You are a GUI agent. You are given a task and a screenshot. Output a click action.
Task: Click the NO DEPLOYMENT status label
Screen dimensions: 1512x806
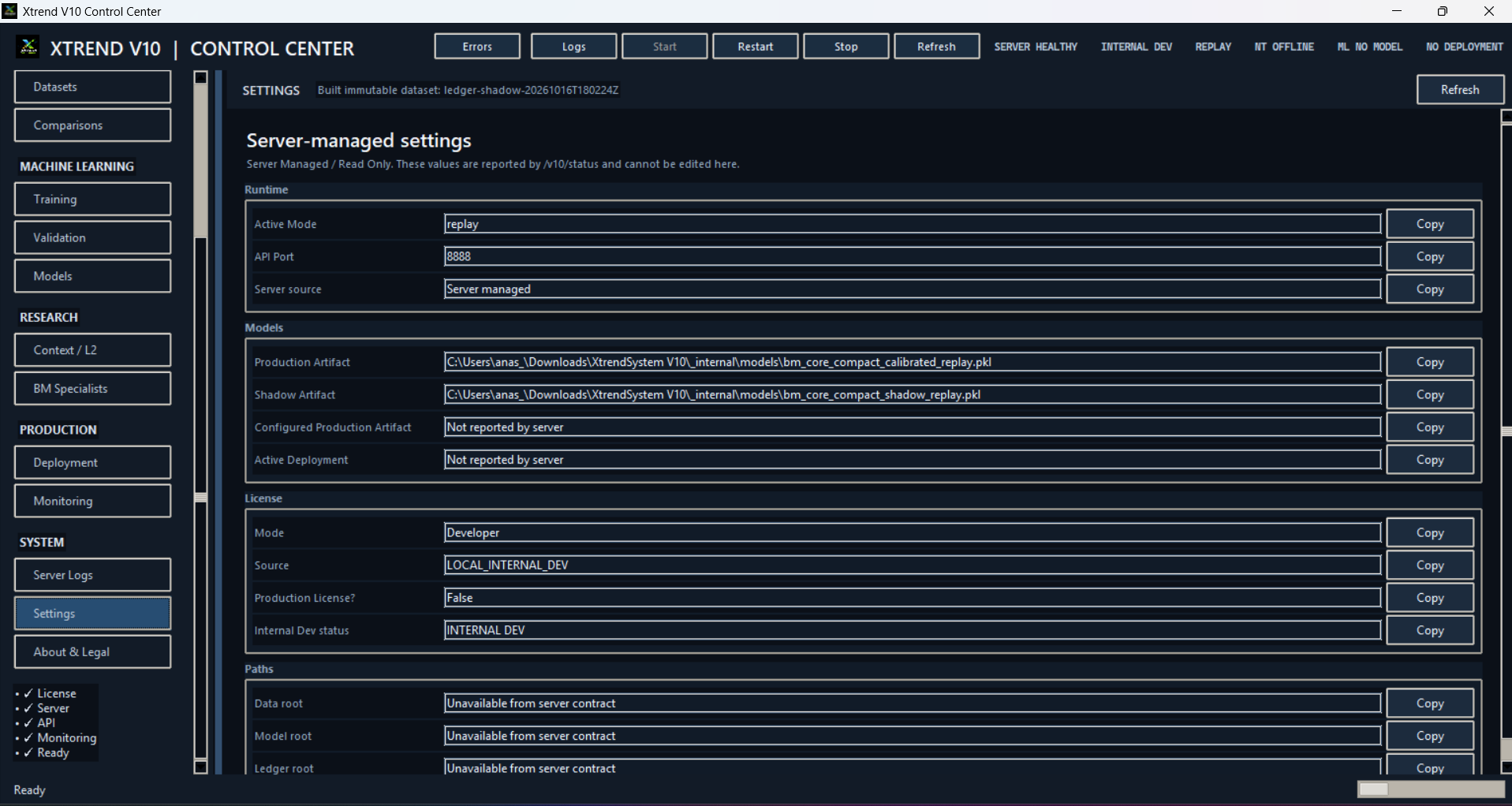coord(1465,47)
